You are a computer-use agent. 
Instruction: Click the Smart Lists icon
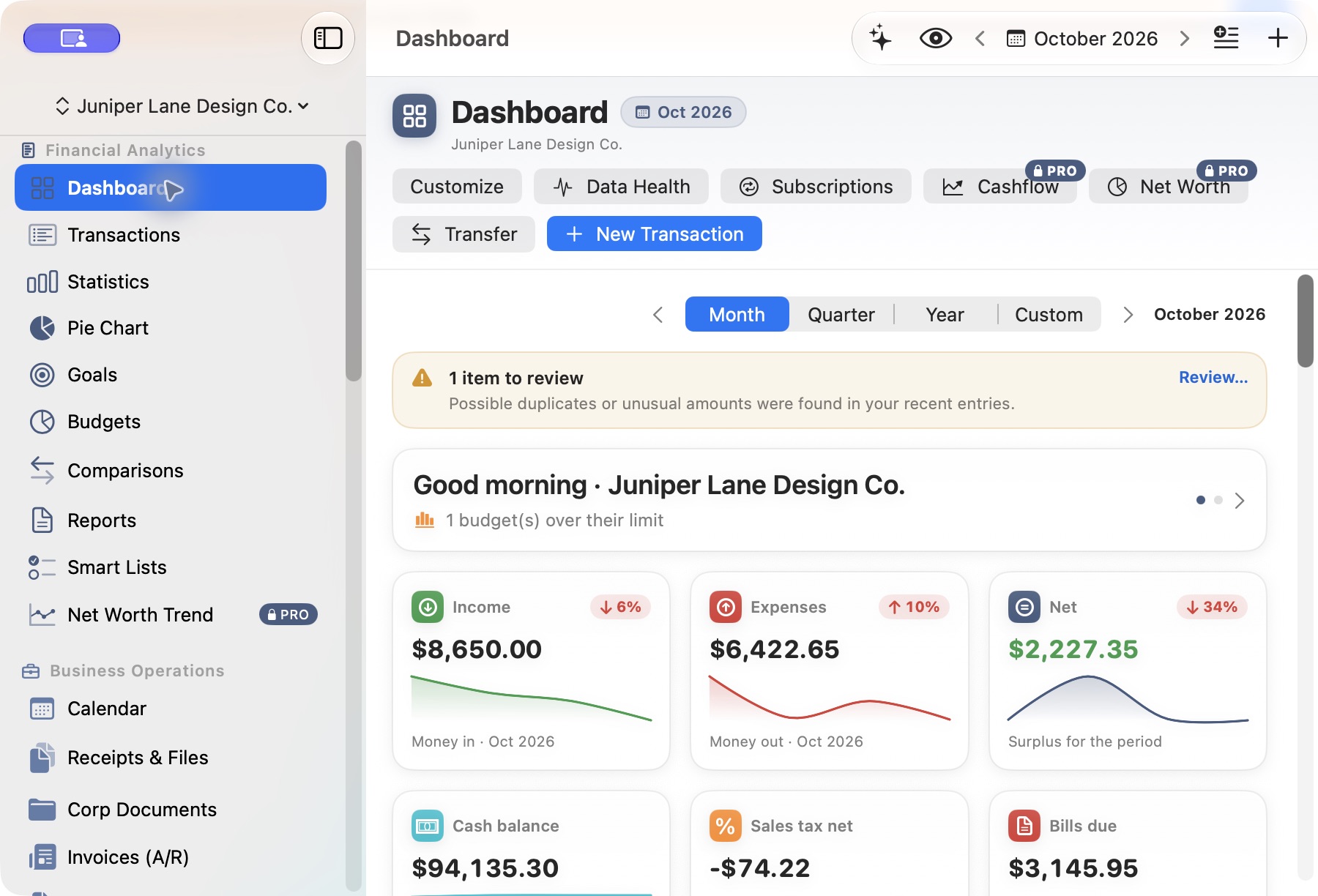click(42, 567)
